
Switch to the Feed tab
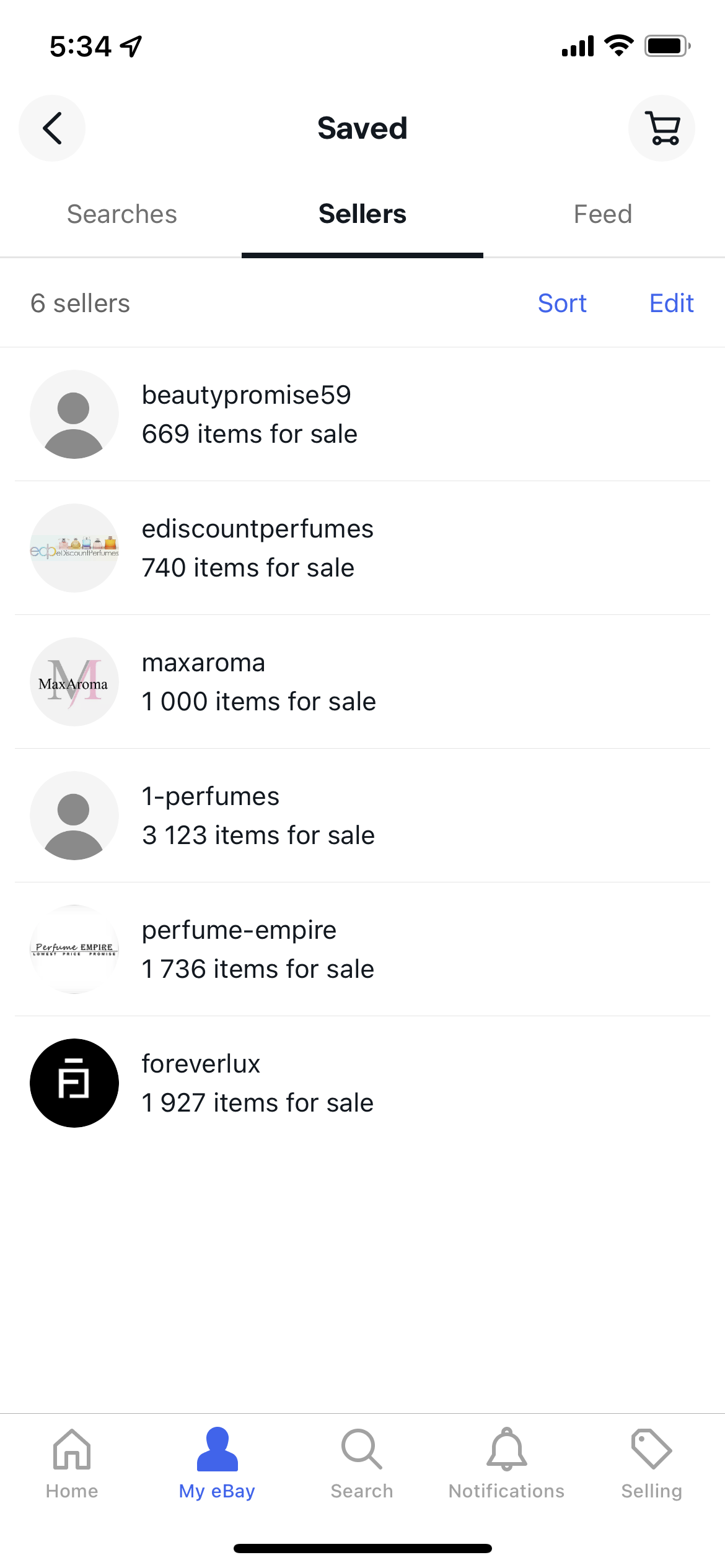pos(602,214)
